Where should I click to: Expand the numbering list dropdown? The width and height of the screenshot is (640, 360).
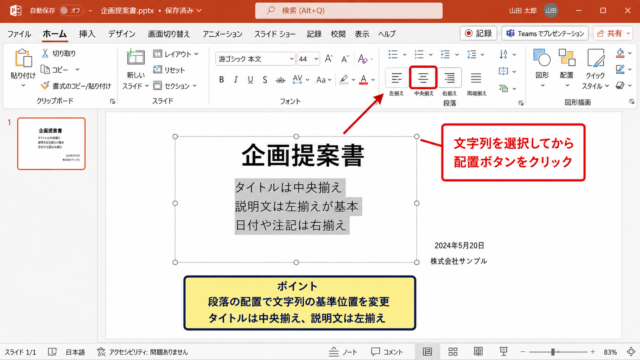tap(431, 54)
